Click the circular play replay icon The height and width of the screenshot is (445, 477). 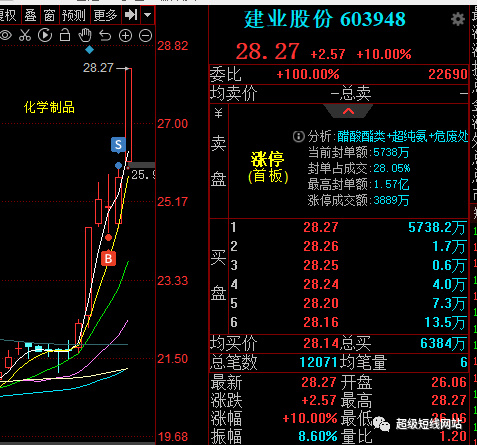[x=45, y=35]
